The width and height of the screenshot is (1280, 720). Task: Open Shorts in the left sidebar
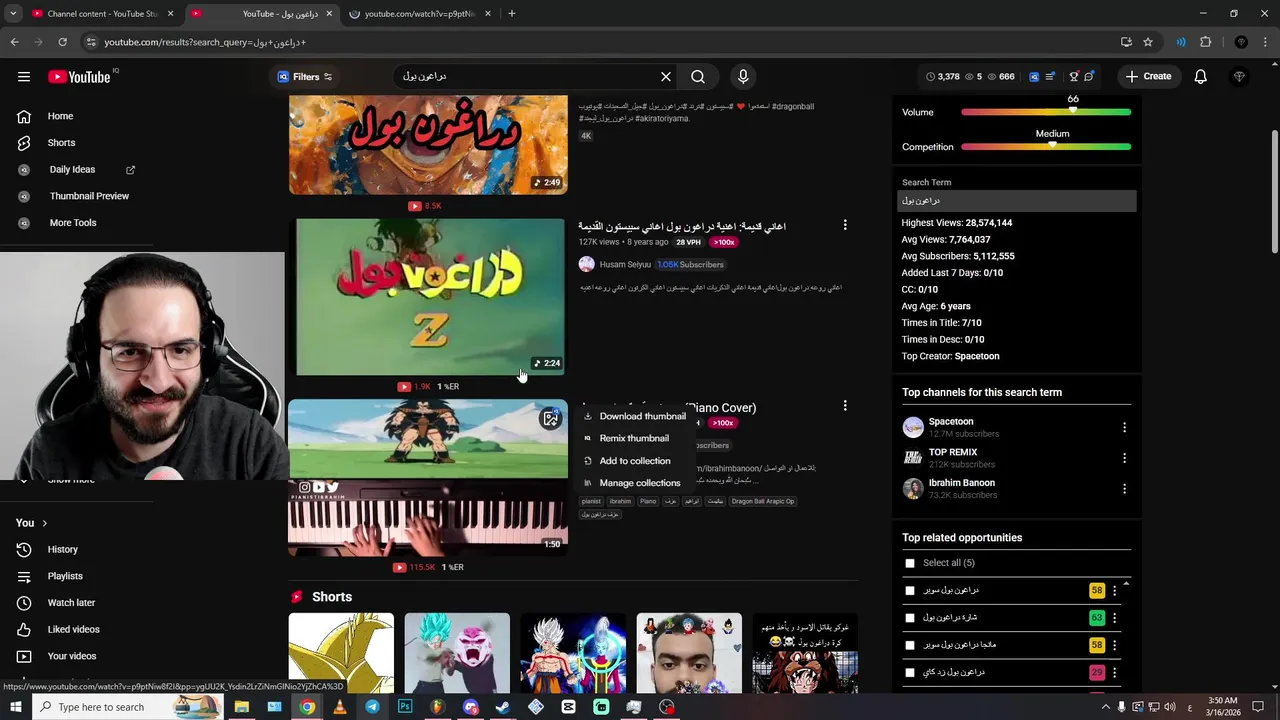pos(61,143)
